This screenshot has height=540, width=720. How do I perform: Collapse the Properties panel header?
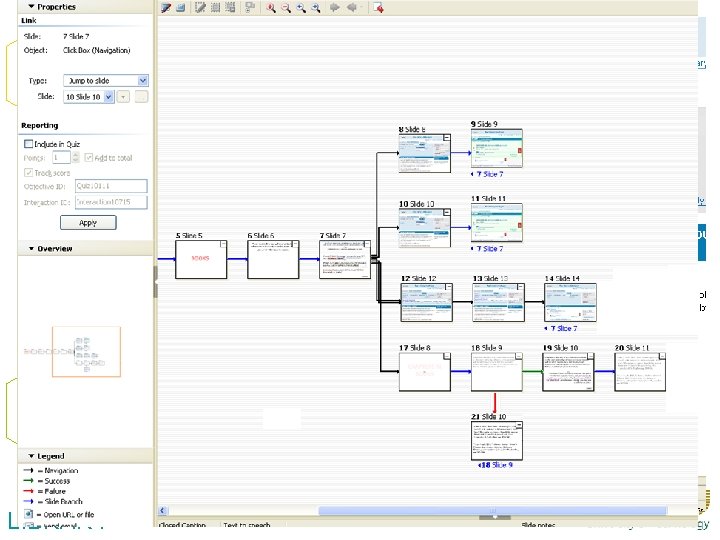pos(85,6)
